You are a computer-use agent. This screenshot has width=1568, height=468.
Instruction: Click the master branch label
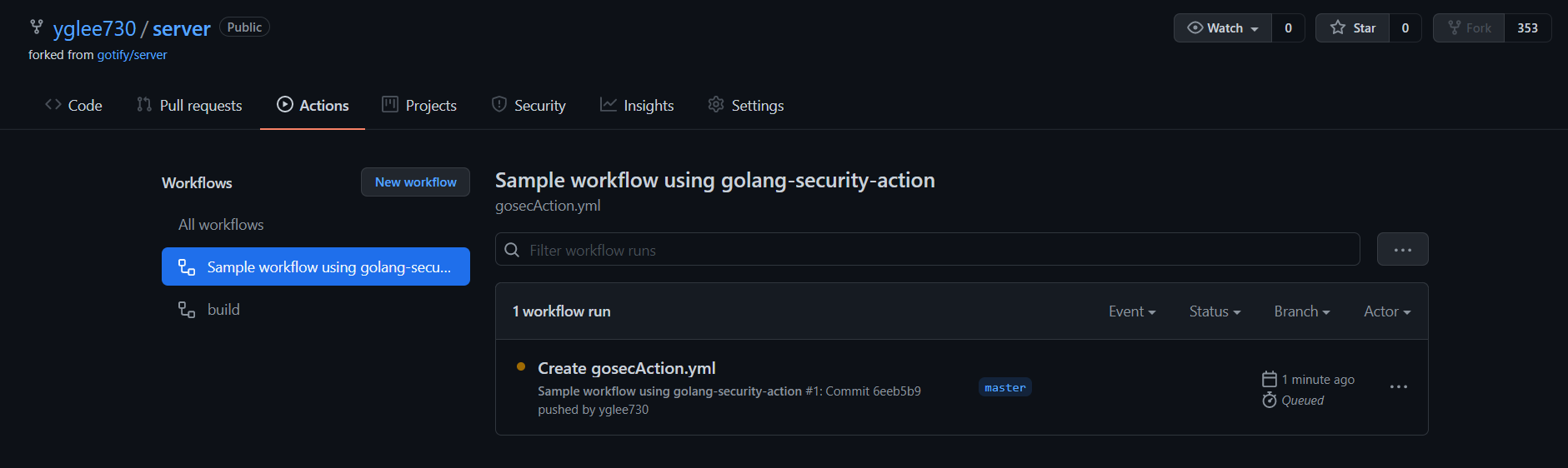(1005, 387)
